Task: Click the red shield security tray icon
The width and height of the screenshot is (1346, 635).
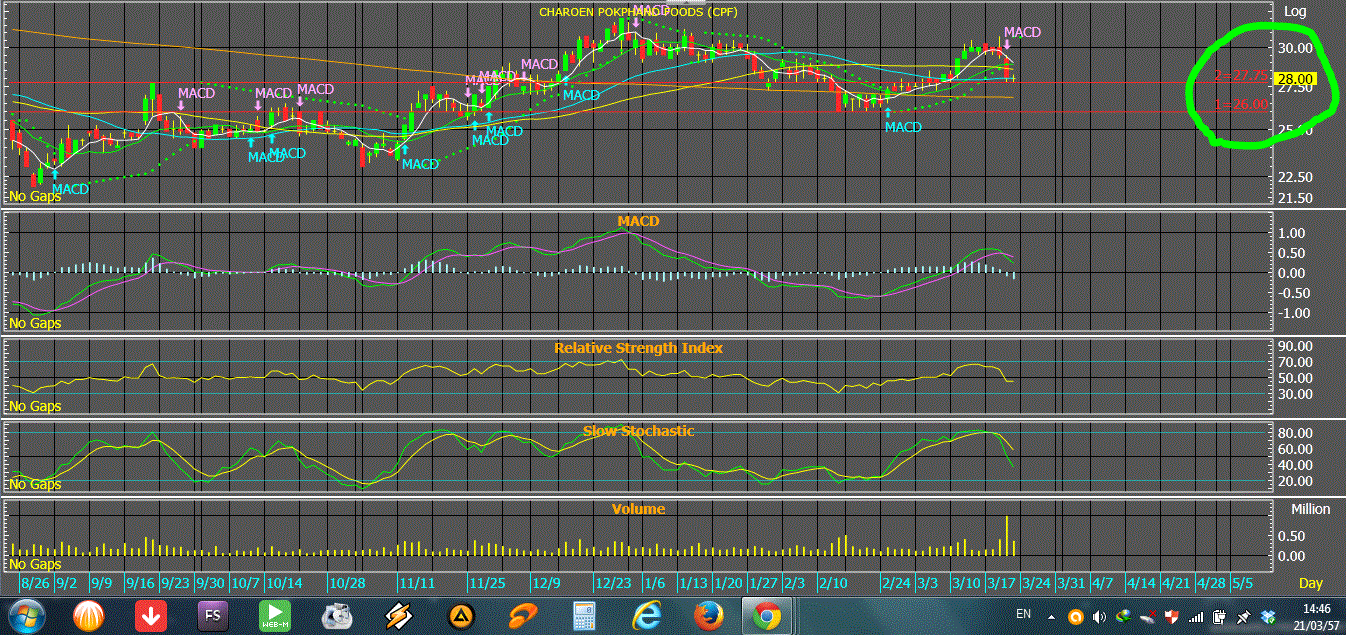Action: pos(1172,616)
